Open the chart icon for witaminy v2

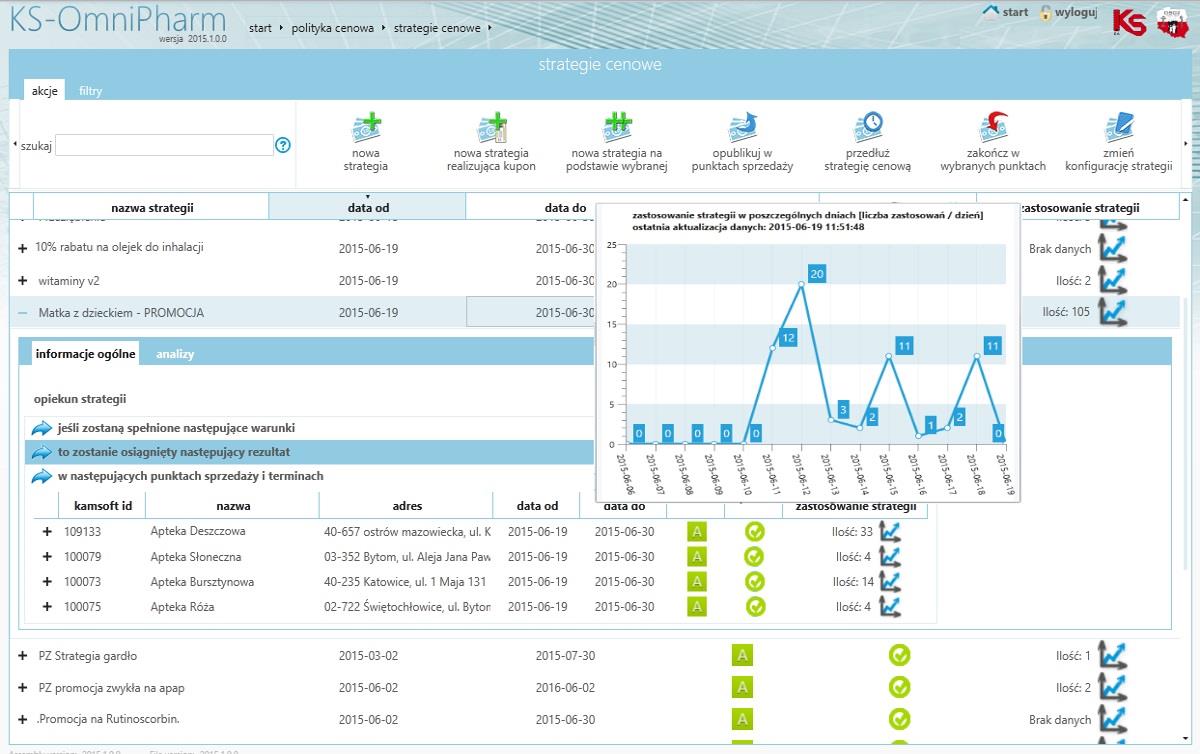(1112, 280)
